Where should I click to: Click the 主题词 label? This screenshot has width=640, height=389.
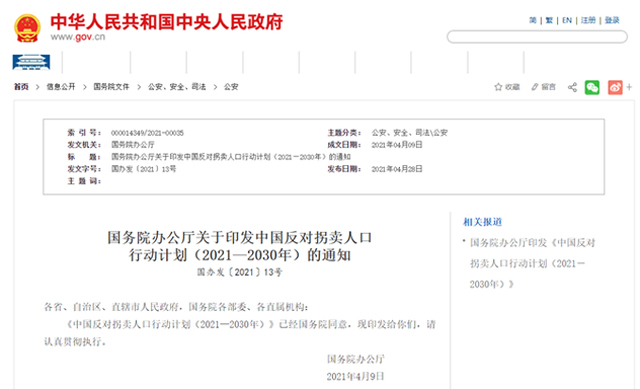(84, 181)
